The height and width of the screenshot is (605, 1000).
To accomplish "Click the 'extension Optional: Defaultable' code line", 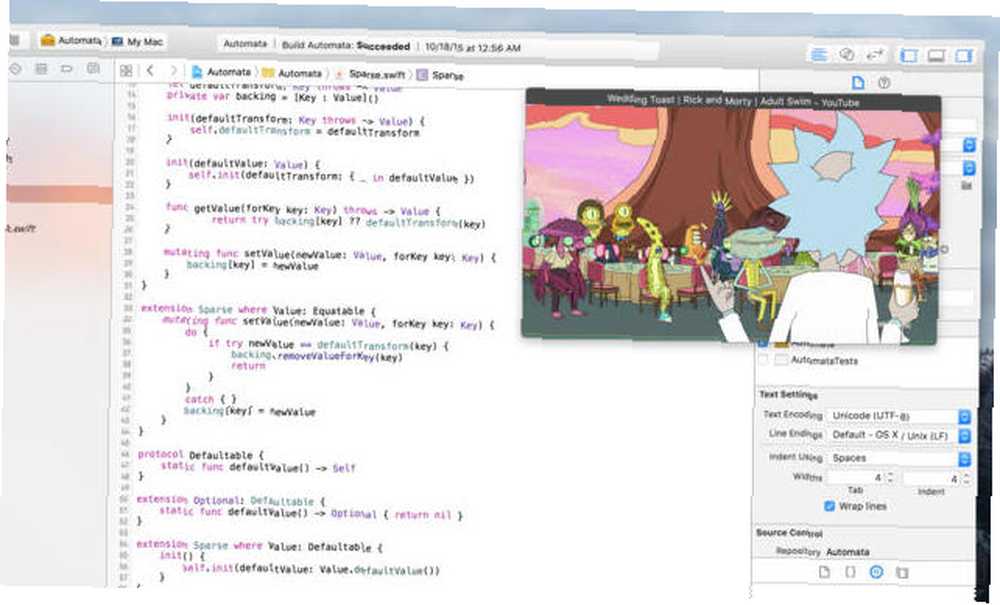I will pos(232,500).
